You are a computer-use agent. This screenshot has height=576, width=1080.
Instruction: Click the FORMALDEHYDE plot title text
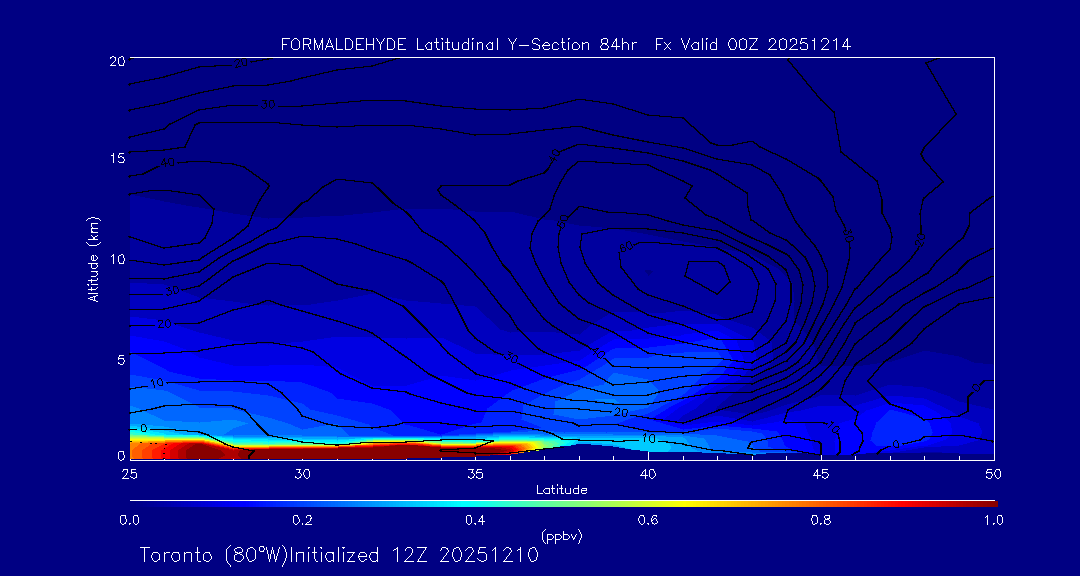(565, 45)
